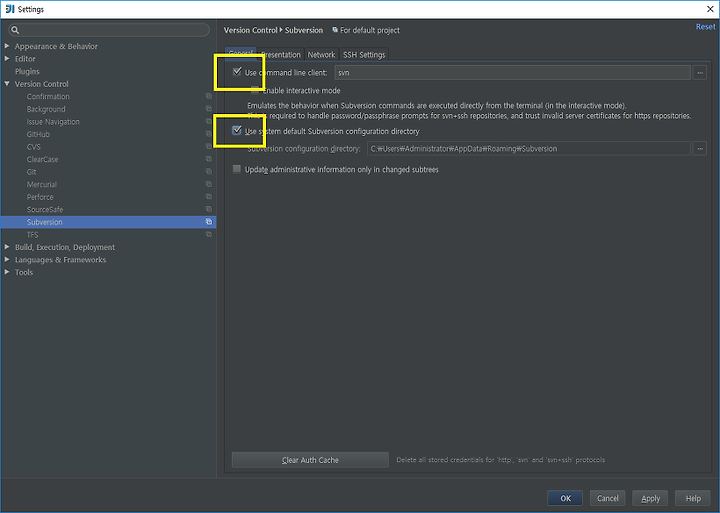
Task: Click the 'For default project' icon
Action: [335, 30]
